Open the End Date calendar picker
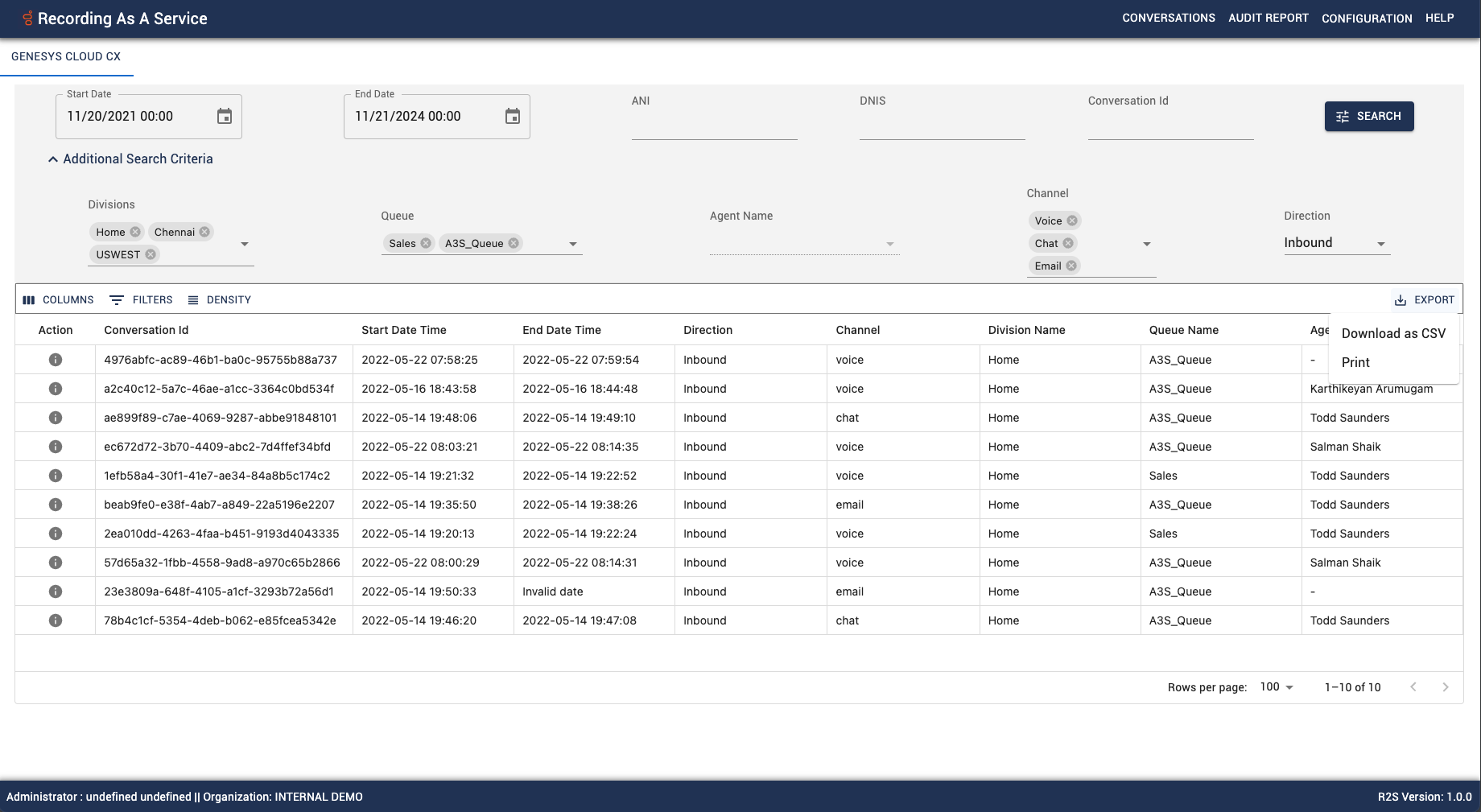The width and height of the screenshot is (1481, 812). tap(514, 116)
